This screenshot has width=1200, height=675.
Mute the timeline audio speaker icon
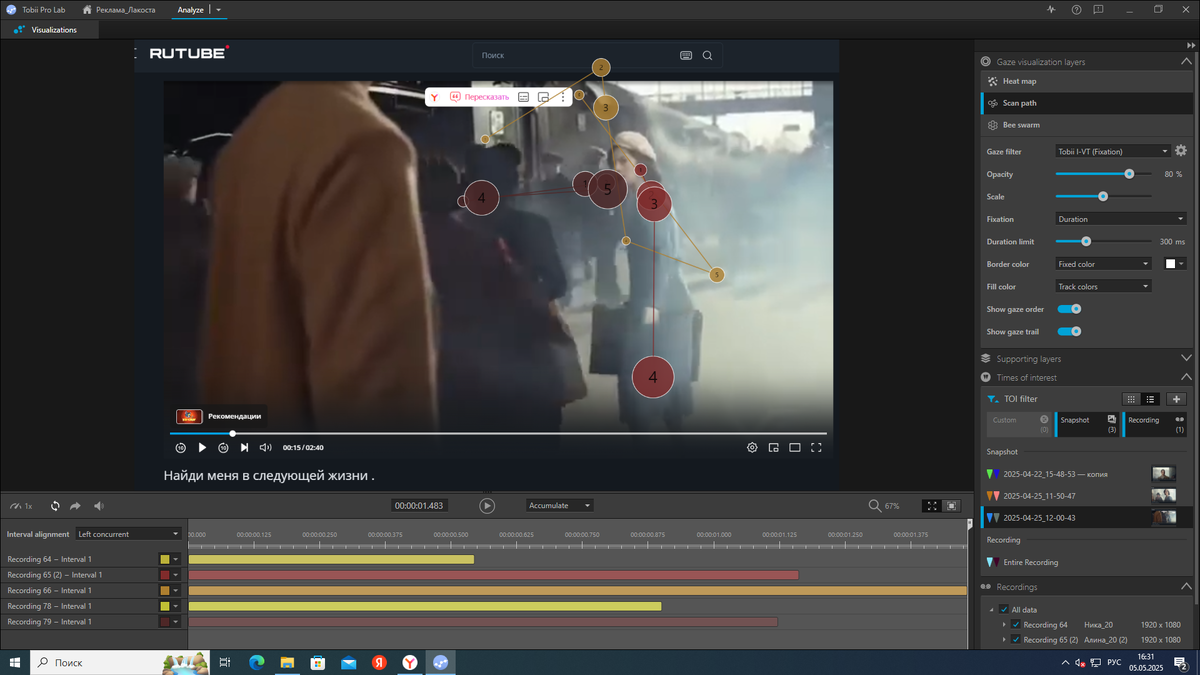(99, 506)
